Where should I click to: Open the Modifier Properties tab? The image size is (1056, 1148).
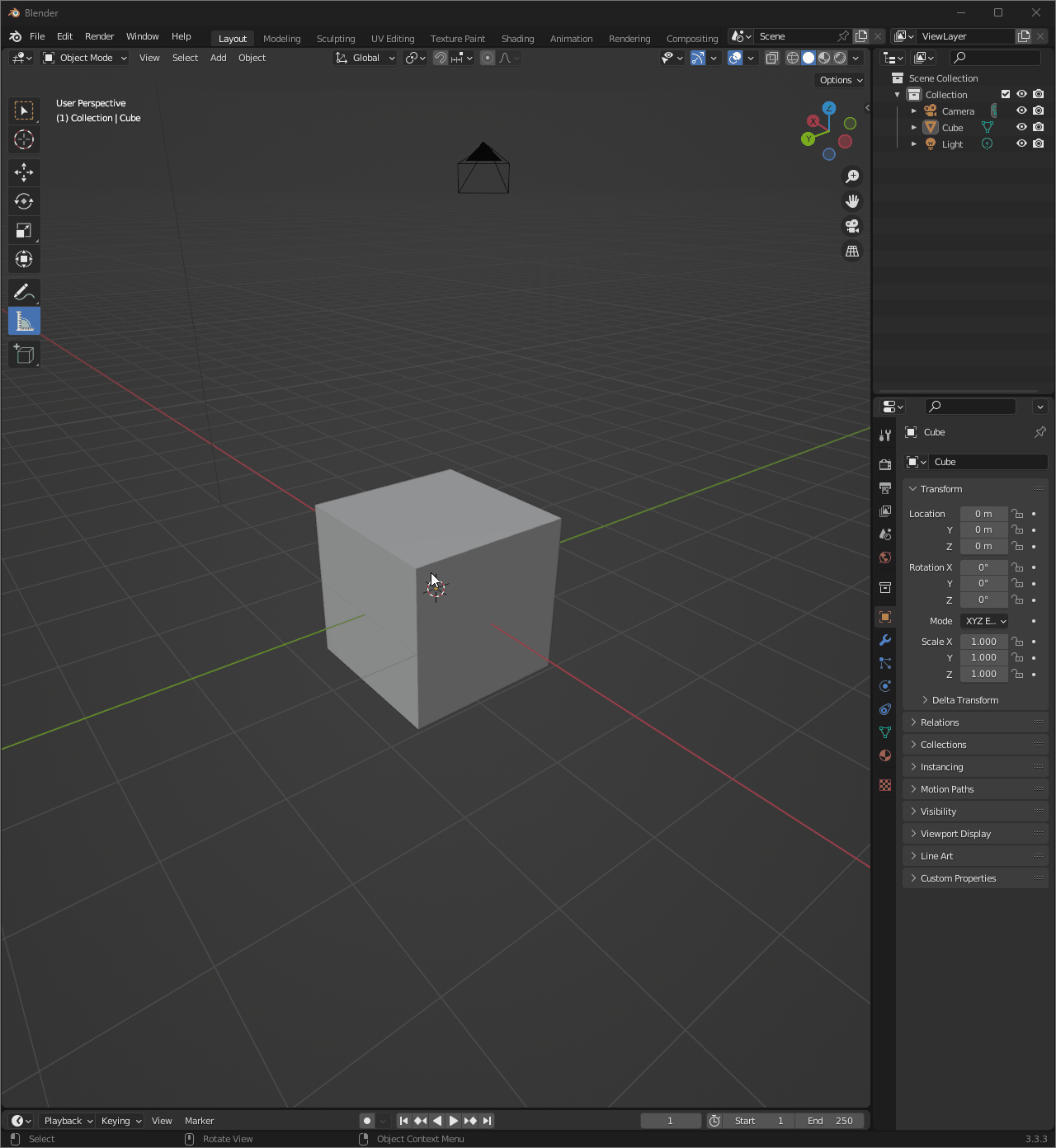tap(884, 640)
